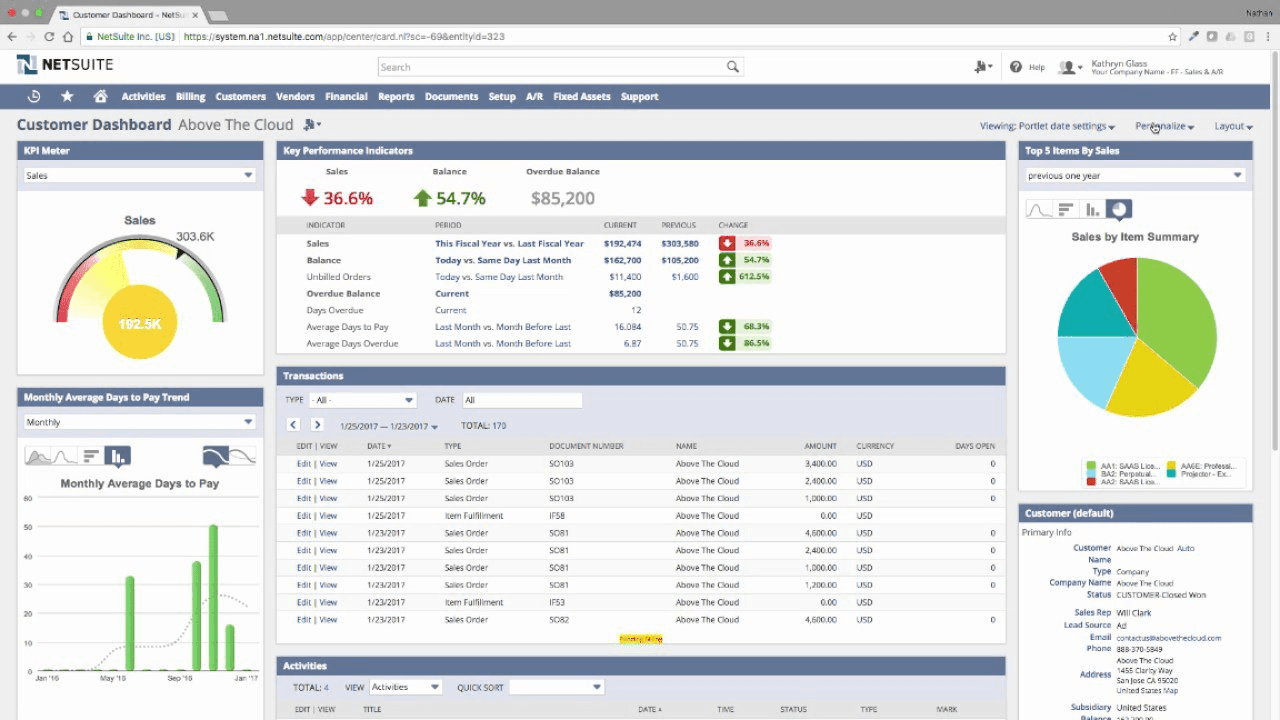1280x720 pixels.
Task: Expand the Layout menu
Action: pos(1233,126)
